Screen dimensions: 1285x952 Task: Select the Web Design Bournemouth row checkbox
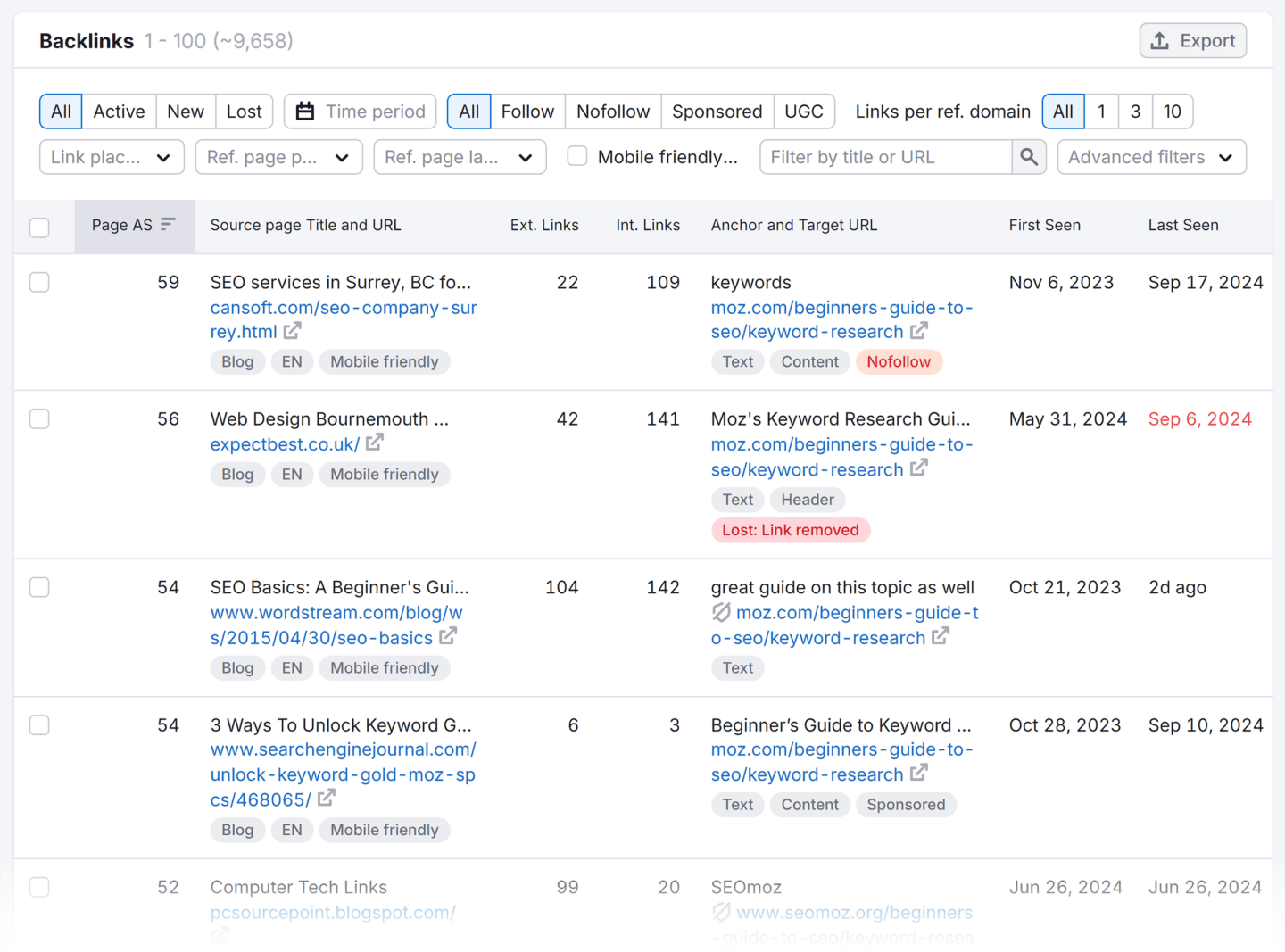tap(39, 418)
